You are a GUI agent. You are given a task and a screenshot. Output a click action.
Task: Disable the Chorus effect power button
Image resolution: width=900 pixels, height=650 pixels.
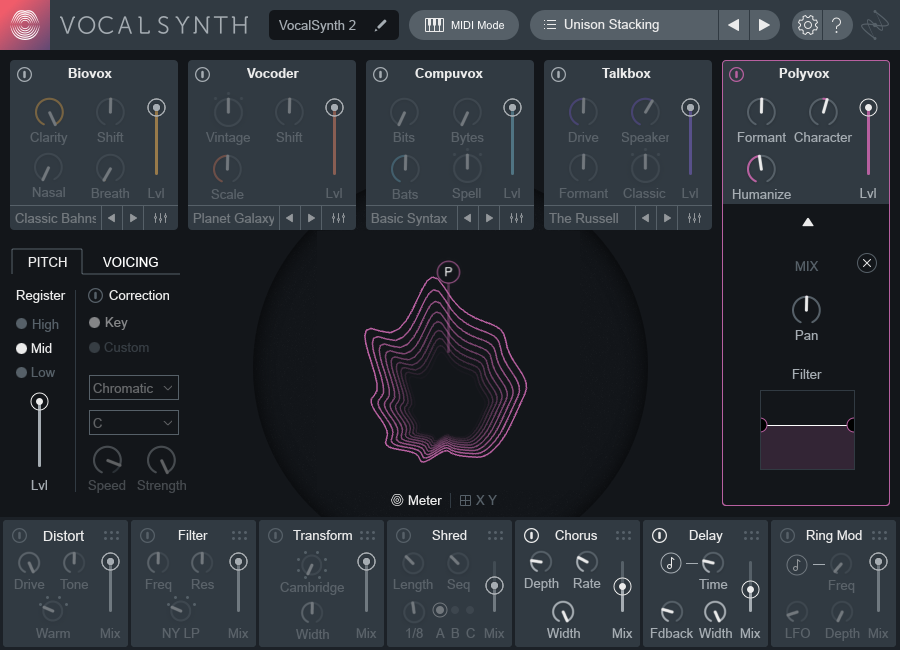click(x=532, y=535)
